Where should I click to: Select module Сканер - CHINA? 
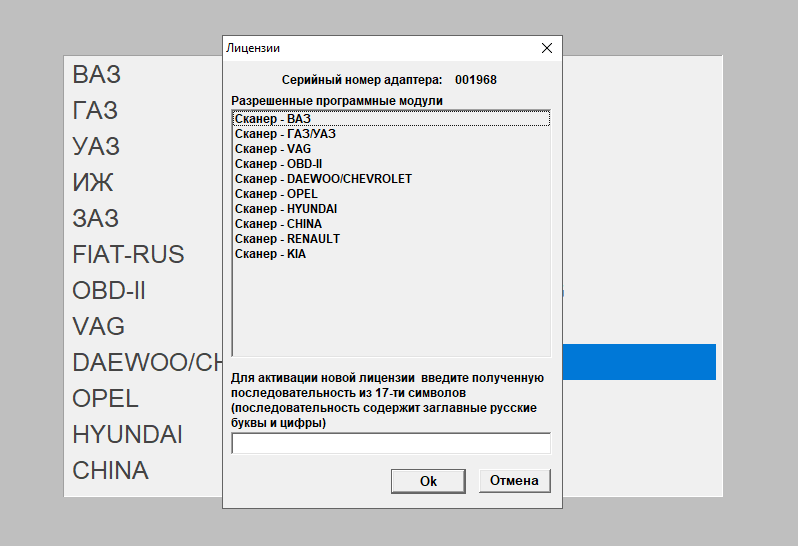[x=391, y=224]
